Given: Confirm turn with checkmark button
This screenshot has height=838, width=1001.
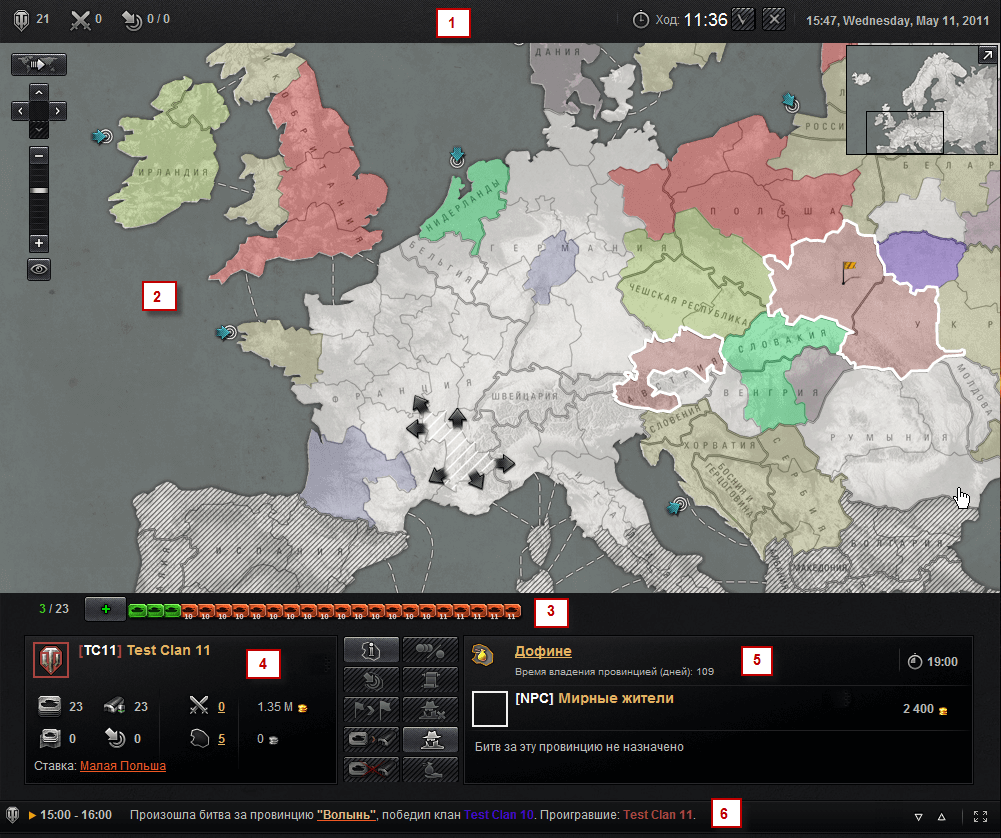Looking at the screenshot, I should click(x=742, y=20).
